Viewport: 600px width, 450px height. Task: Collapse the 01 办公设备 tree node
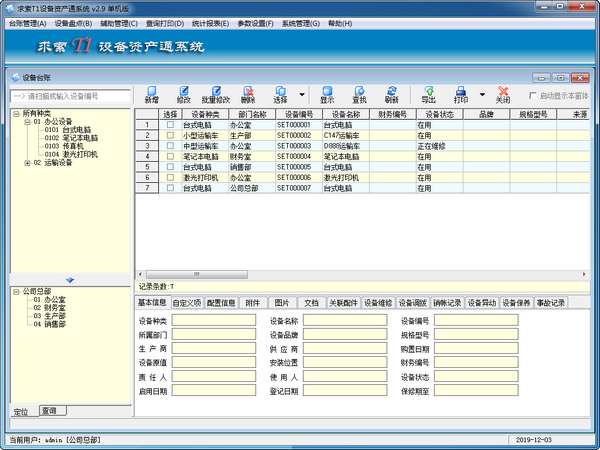coord(27,122)
